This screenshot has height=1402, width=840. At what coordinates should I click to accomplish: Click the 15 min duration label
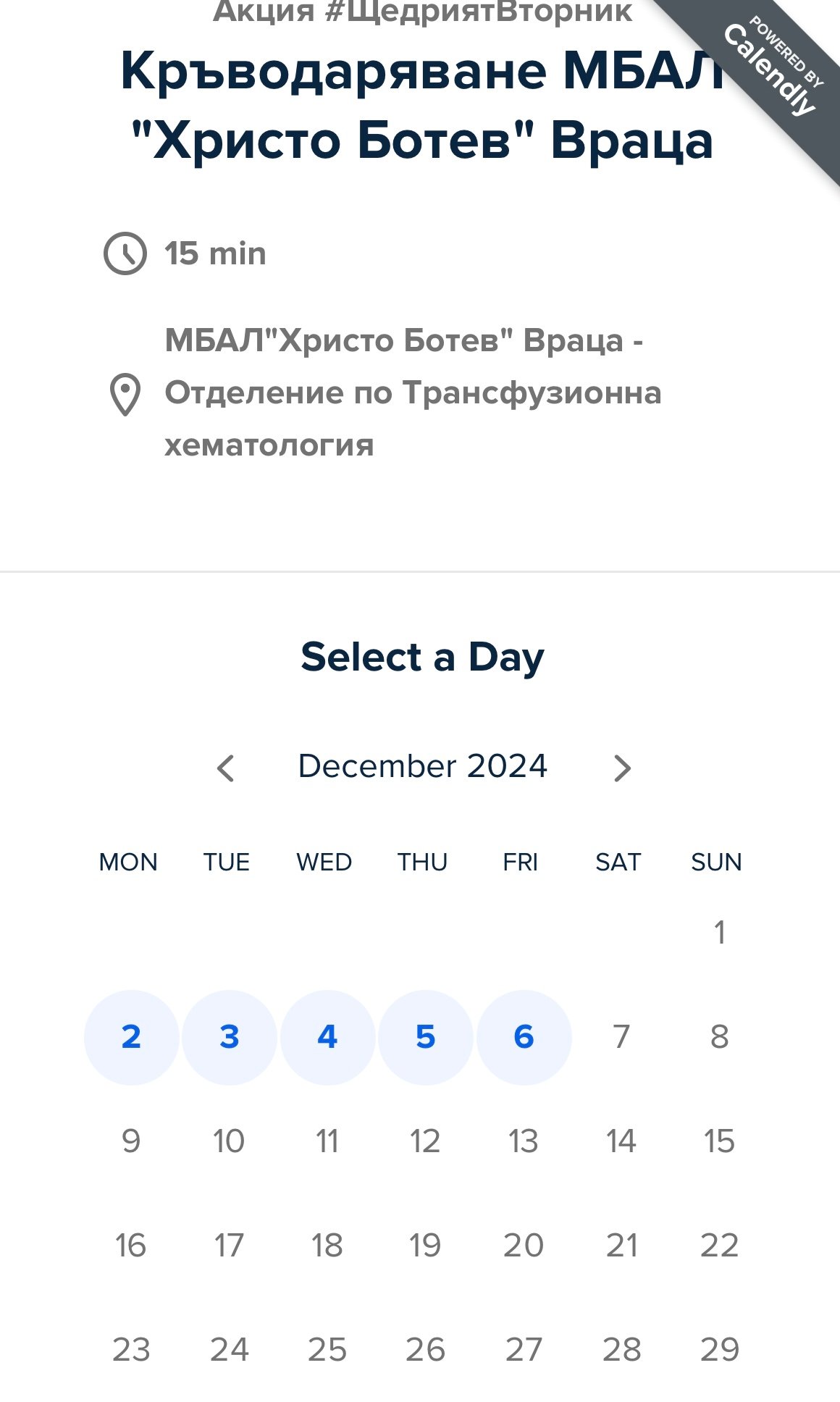pos(215,253)
